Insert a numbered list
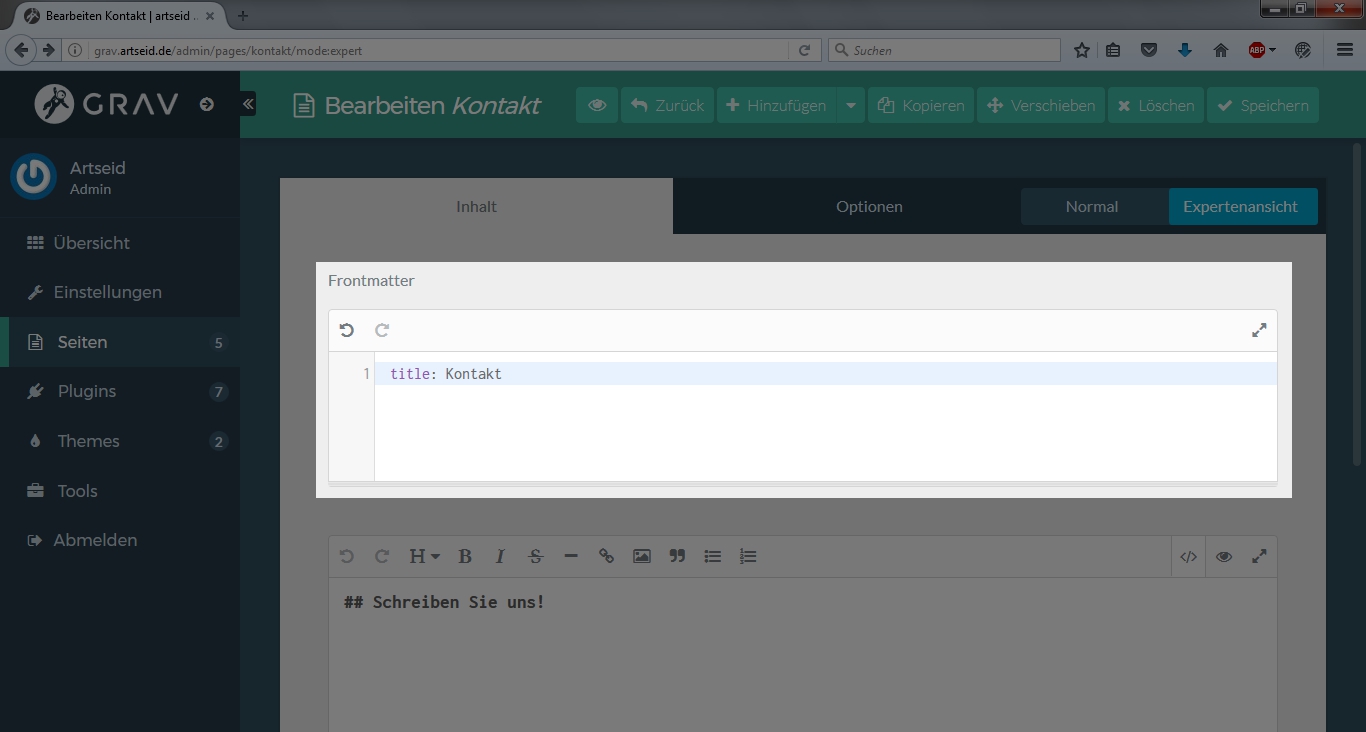 (748, 557)
